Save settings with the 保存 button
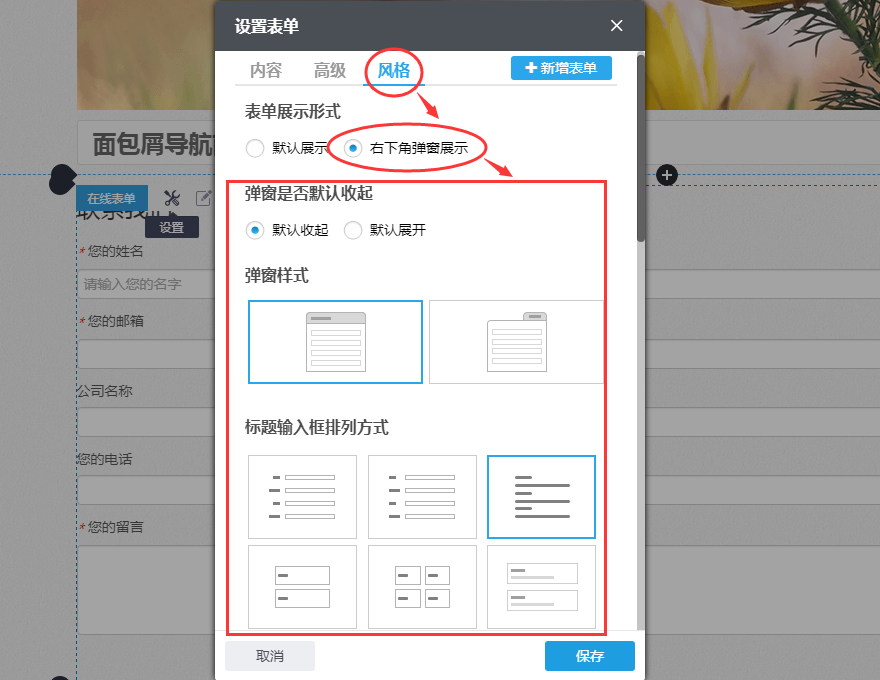Viewport: 880px width, 680px height. click(590, 655)
